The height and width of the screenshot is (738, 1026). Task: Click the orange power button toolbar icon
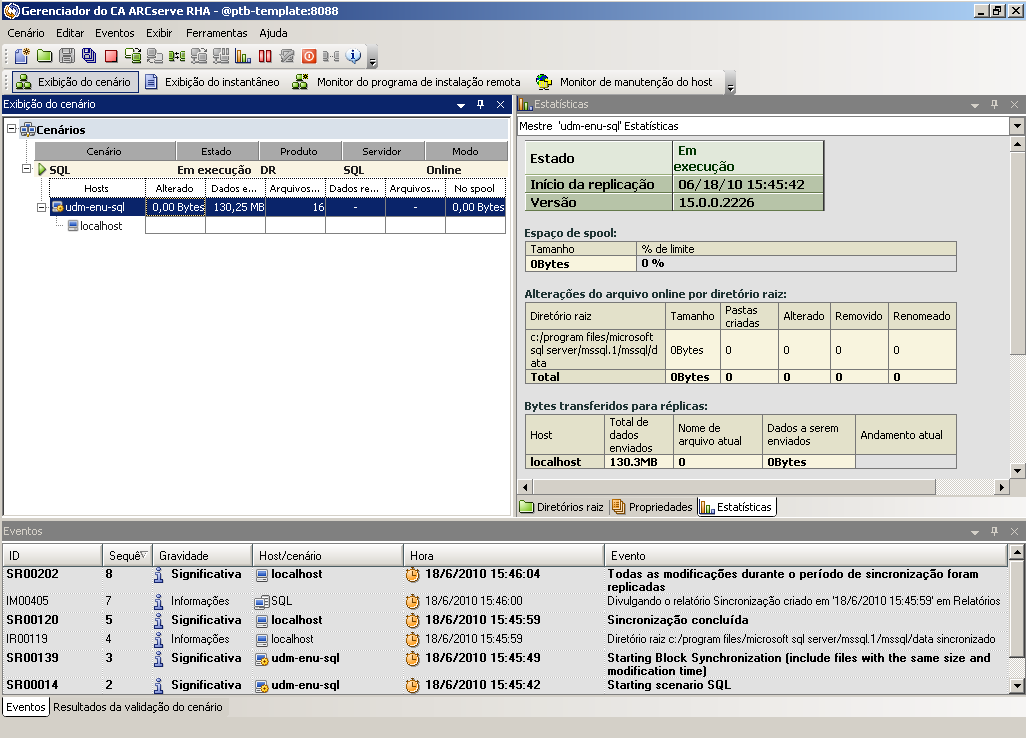309,56
